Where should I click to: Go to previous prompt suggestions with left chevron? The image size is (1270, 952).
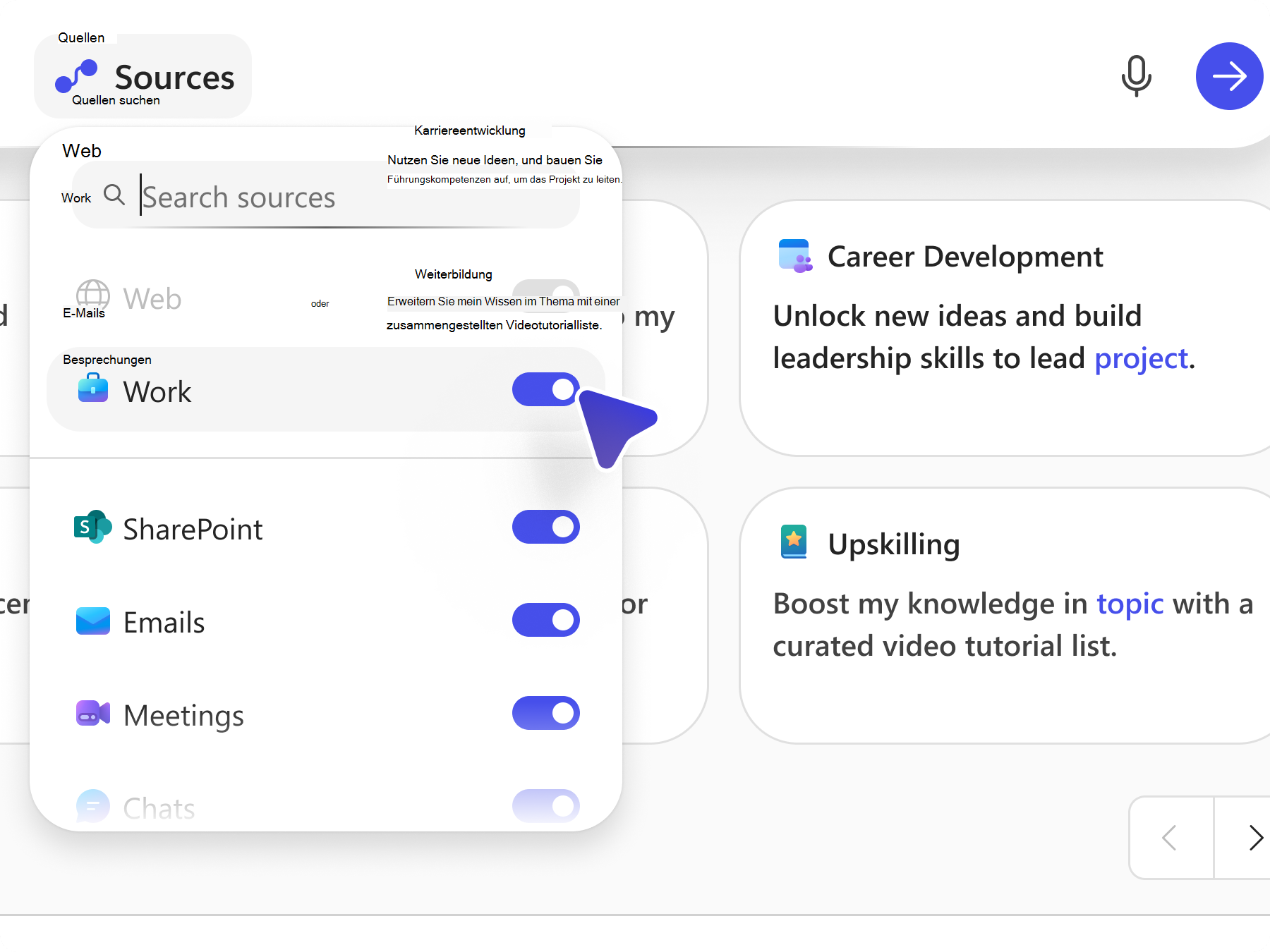pyautogui.click(x=1171, y=838)
